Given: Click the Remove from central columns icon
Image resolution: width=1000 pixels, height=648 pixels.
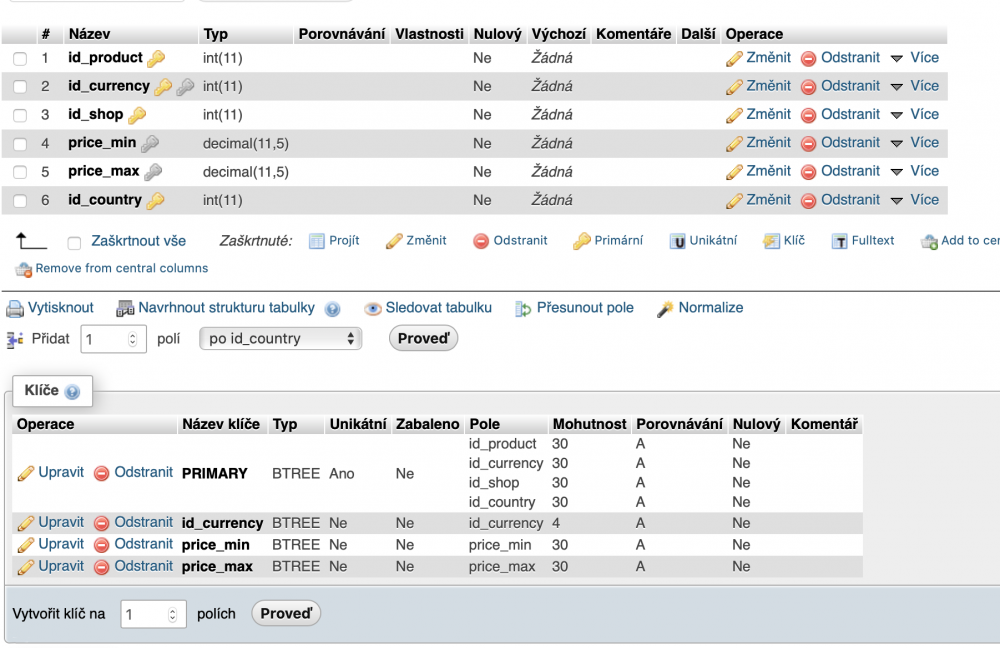Looking at the screenshot, I should [x=23, y=268].
